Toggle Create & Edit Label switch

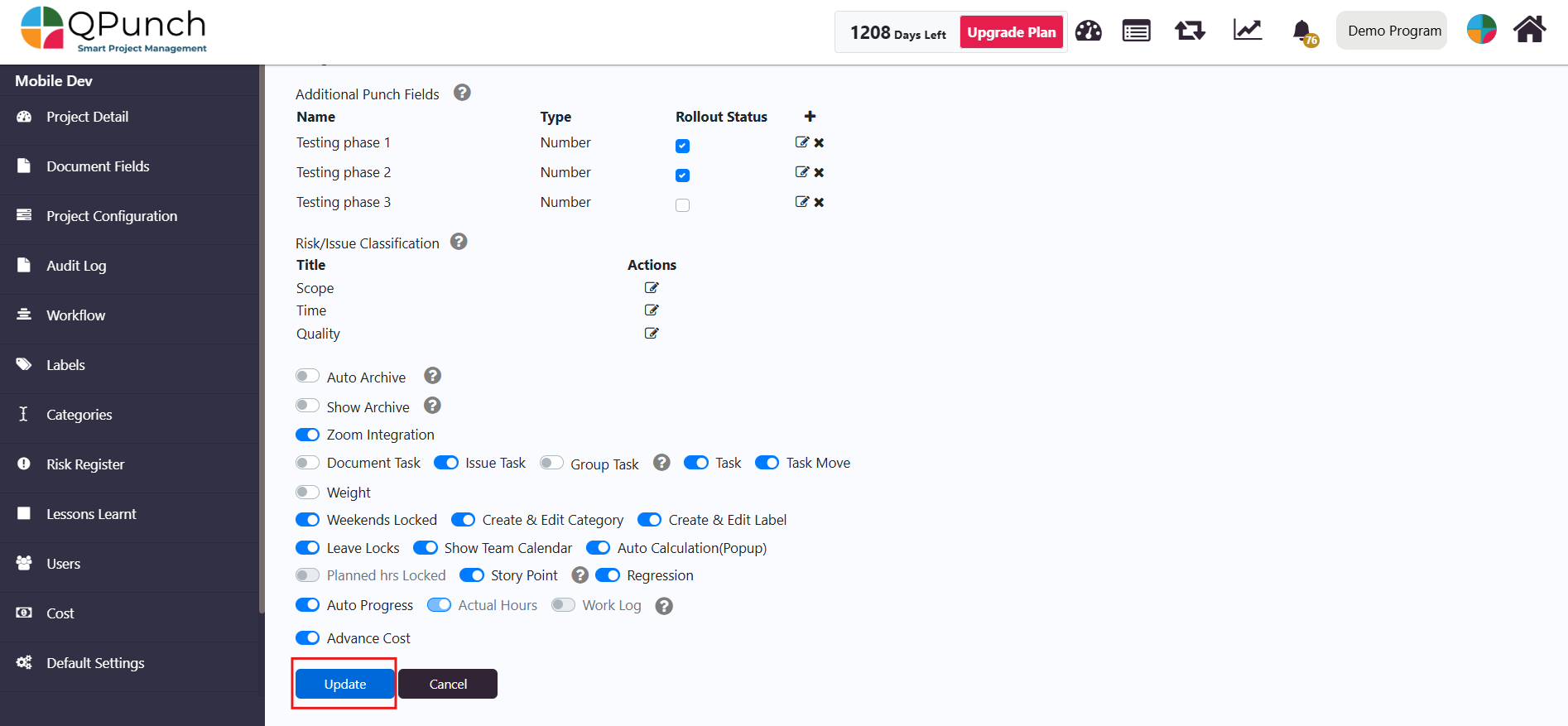coord(649,520)
